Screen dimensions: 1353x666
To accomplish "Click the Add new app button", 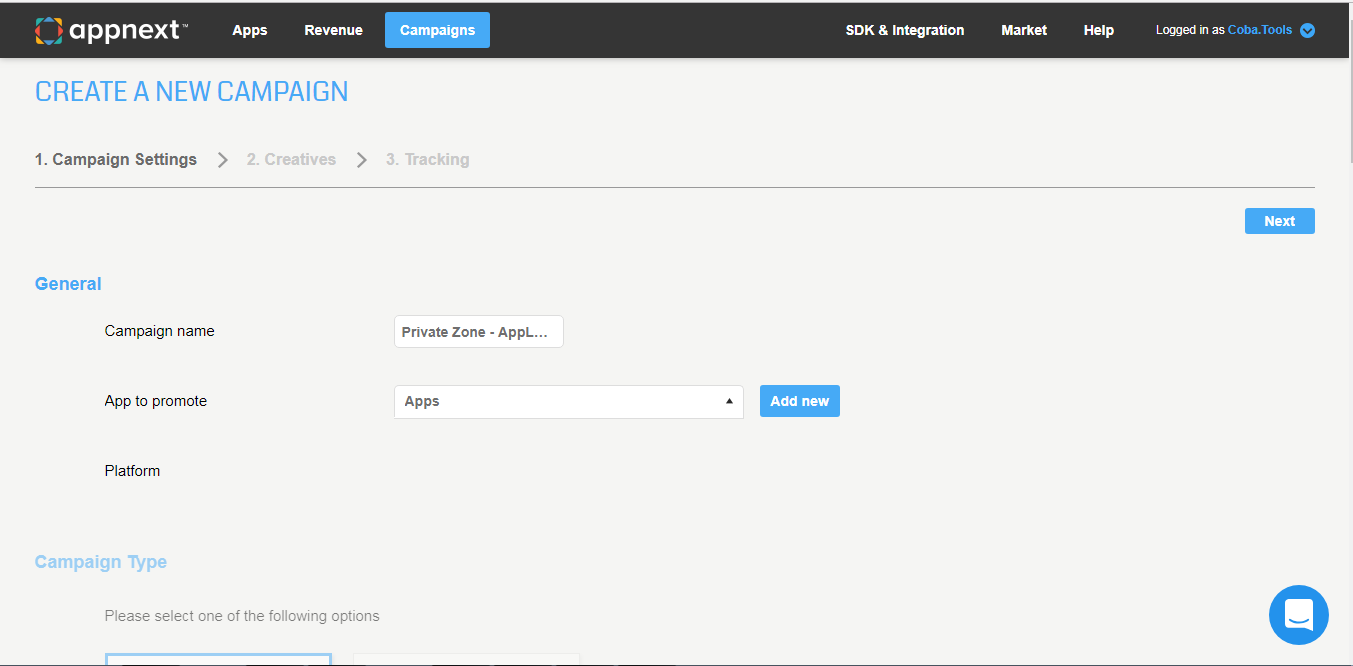I will point(799,401).
